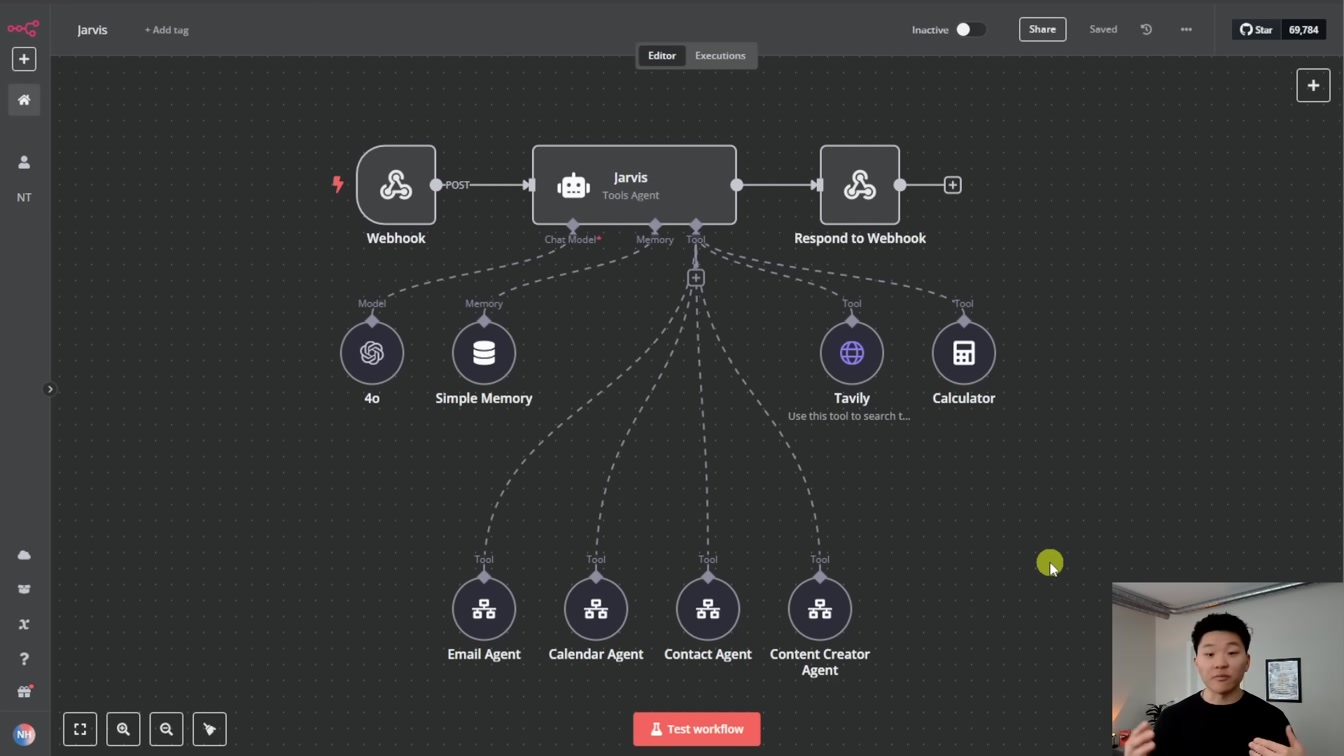The width and height of the screenshot is (1344, 756).
Task: Click the 69,784 star count
Action: coord(1303,30)
